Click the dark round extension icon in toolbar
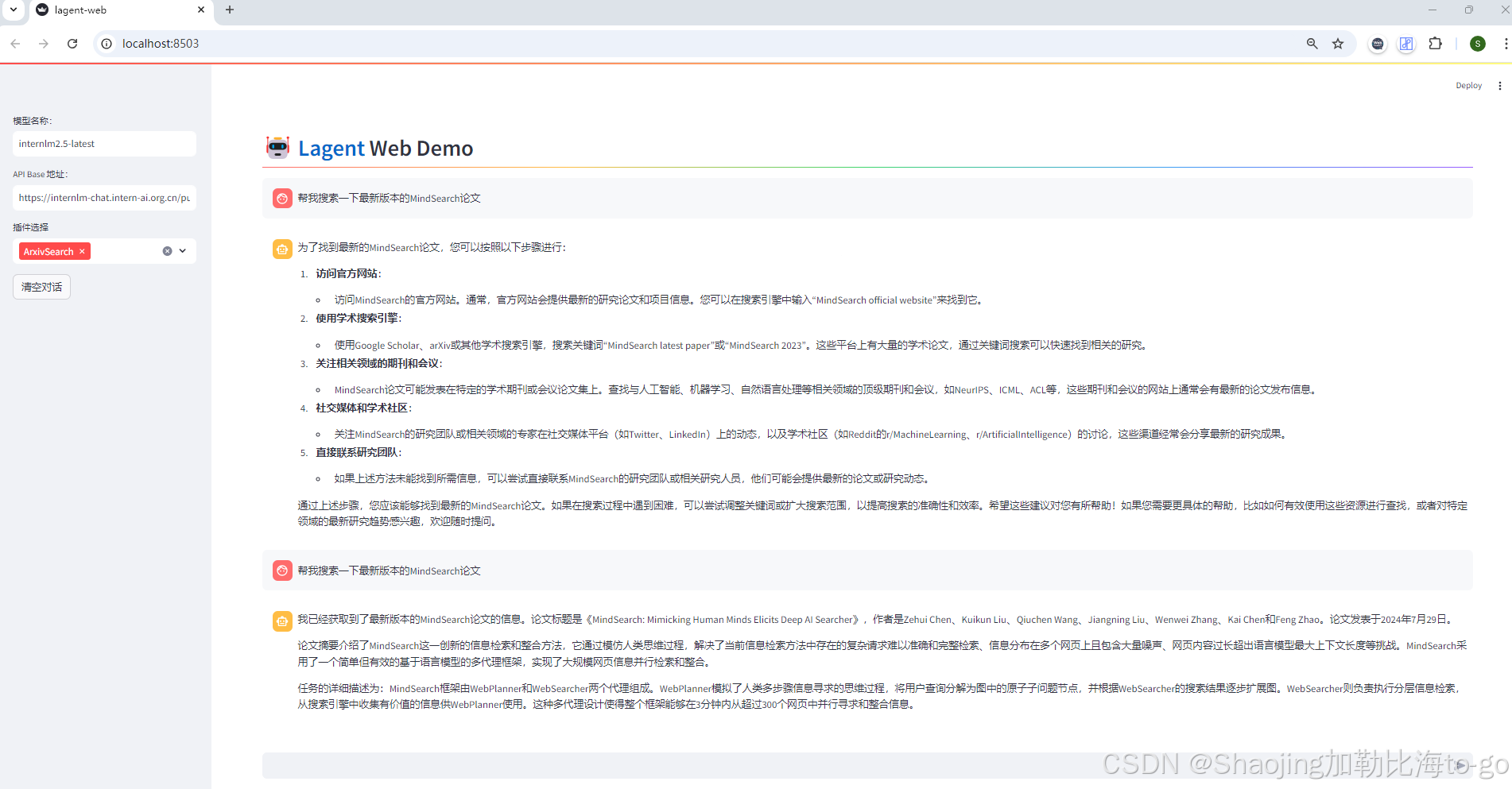Screen dimensions: 1512x789 (1378, 44)
